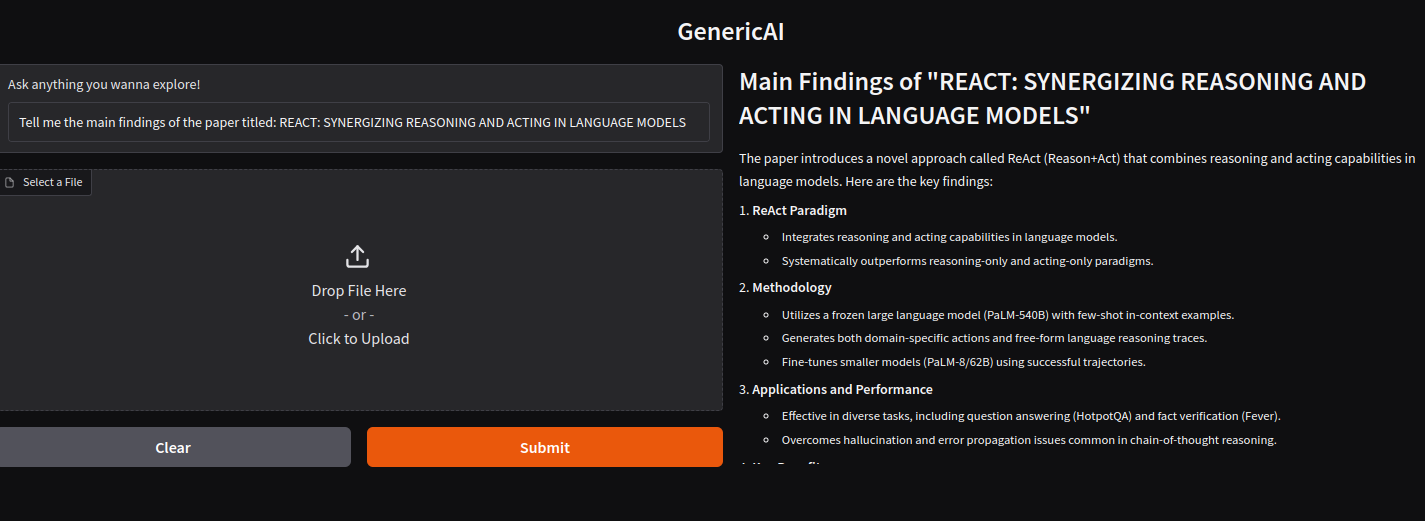Click bullet 'Systematically outperforms reasoning-only and acting-only paradigms.'
This screenshot has width=1425, height=521.
967,261
